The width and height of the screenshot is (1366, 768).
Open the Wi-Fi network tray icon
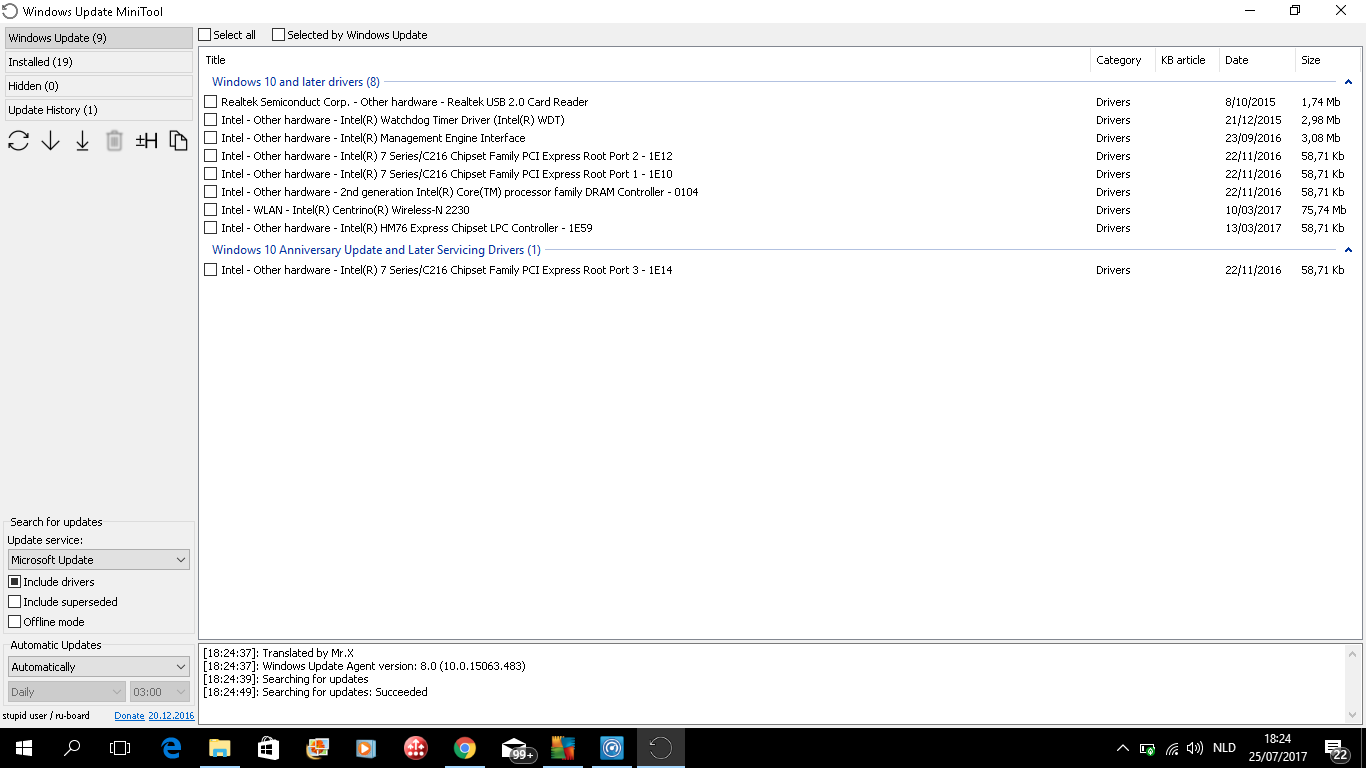[x=1172, y=748]
